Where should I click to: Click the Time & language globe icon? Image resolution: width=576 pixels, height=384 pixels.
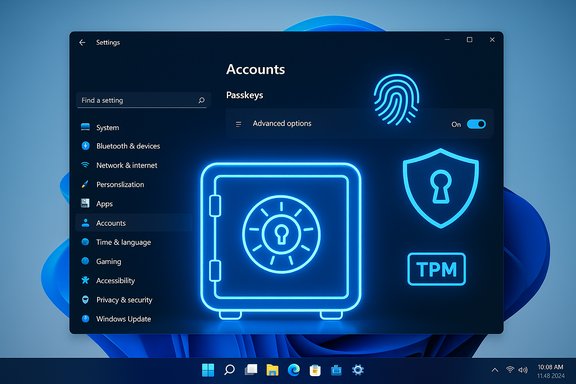(x=85, y=242)
